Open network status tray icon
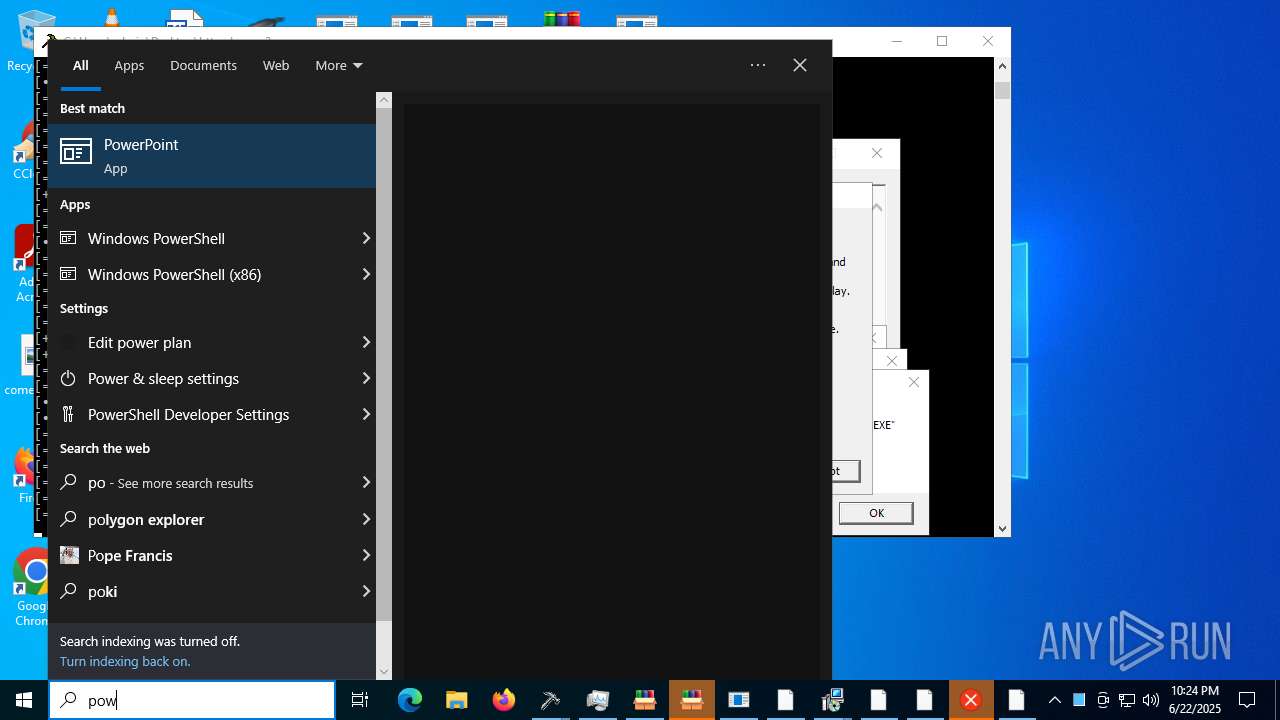 (1127, 700)
